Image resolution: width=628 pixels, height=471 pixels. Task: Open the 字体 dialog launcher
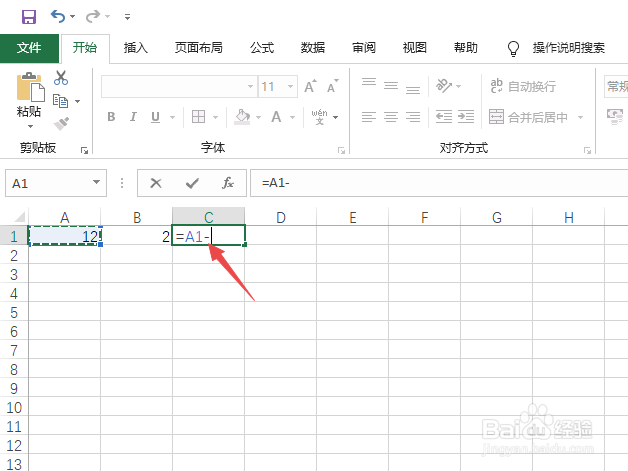(x=341, y=150)
